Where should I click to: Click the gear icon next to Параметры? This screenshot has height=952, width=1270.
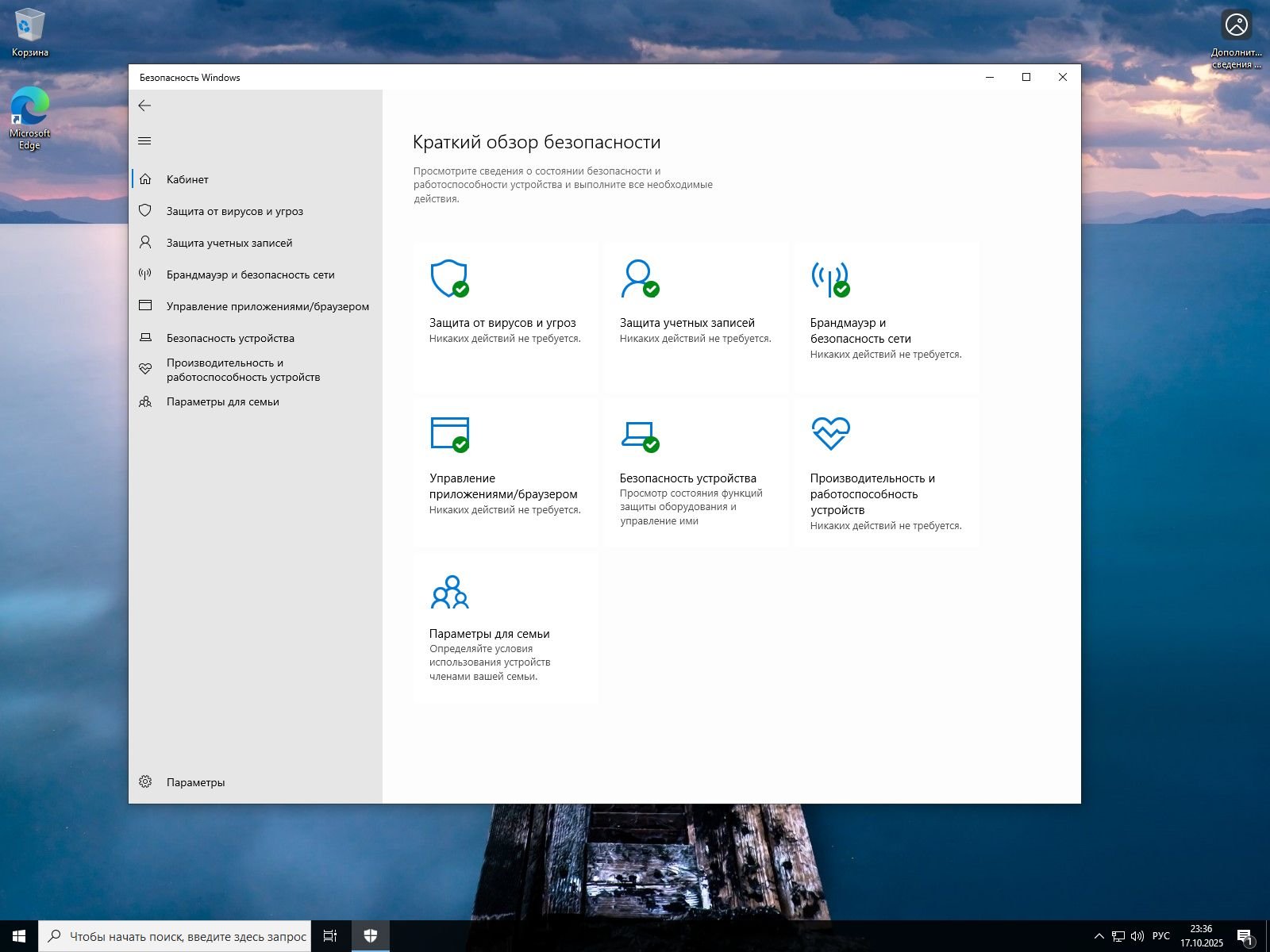[145, 781]
